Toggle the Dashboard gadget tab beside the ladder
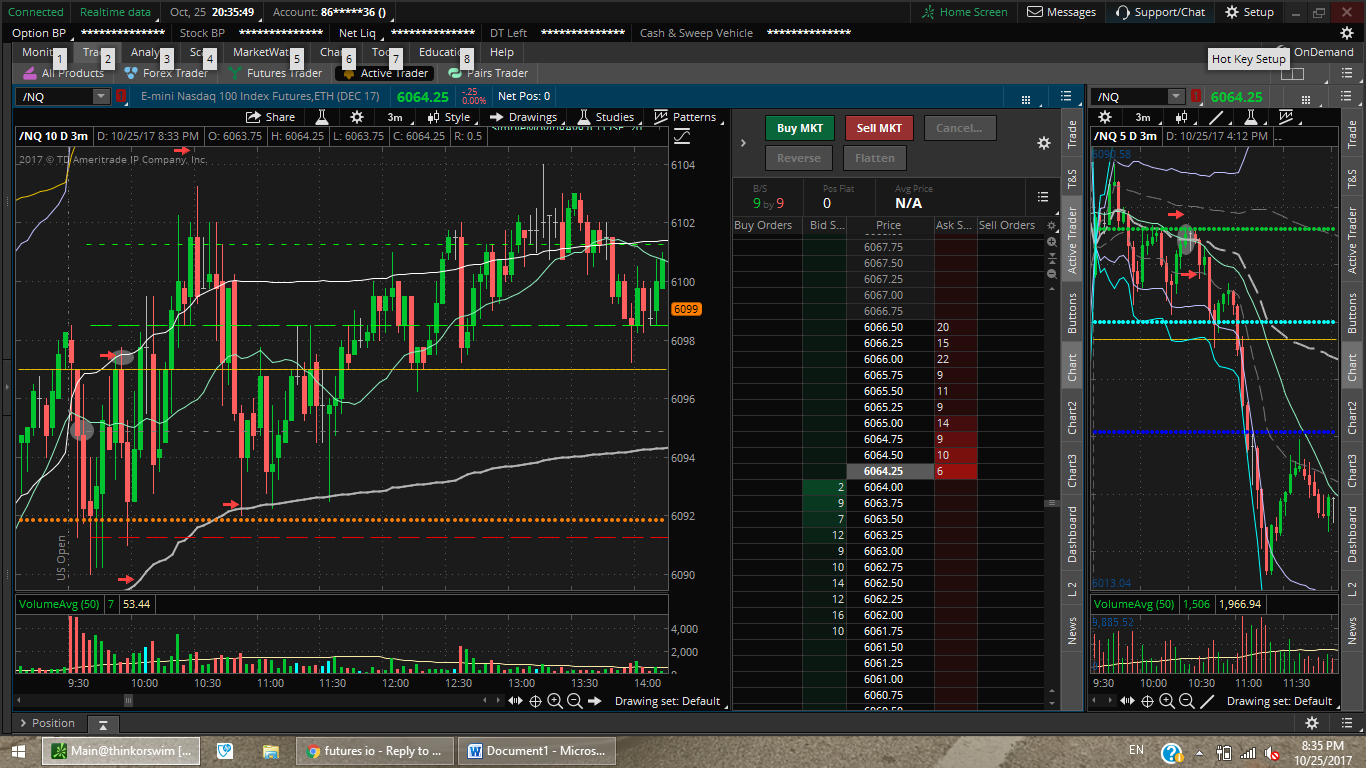Image resolution: width=1366 pixels, height=768 pixels. (x=1072, y=534)
